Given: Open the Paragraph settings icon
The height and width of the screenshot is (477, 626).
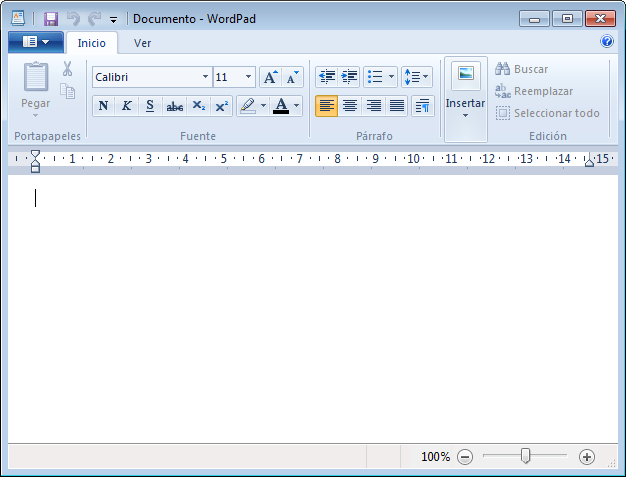Looking at the screenshot, I should (422, 106).
